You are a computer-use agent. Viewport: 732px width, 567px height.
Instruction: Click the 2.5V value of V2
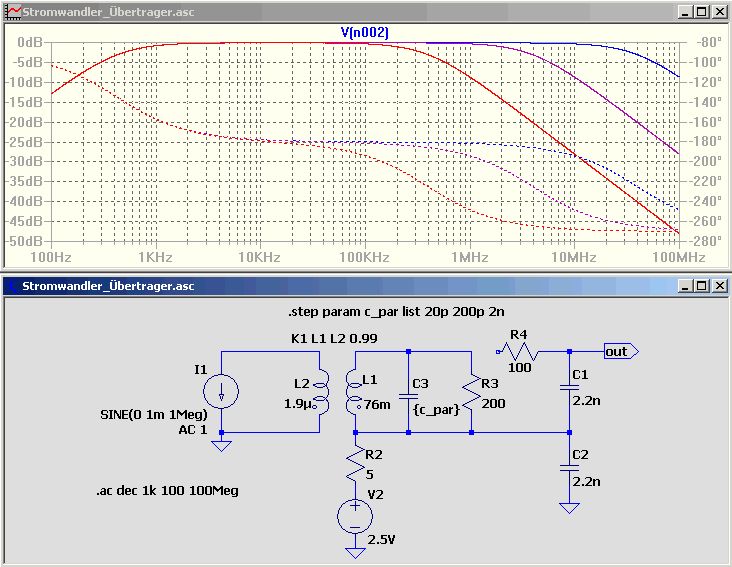click(x=381, y=540)
